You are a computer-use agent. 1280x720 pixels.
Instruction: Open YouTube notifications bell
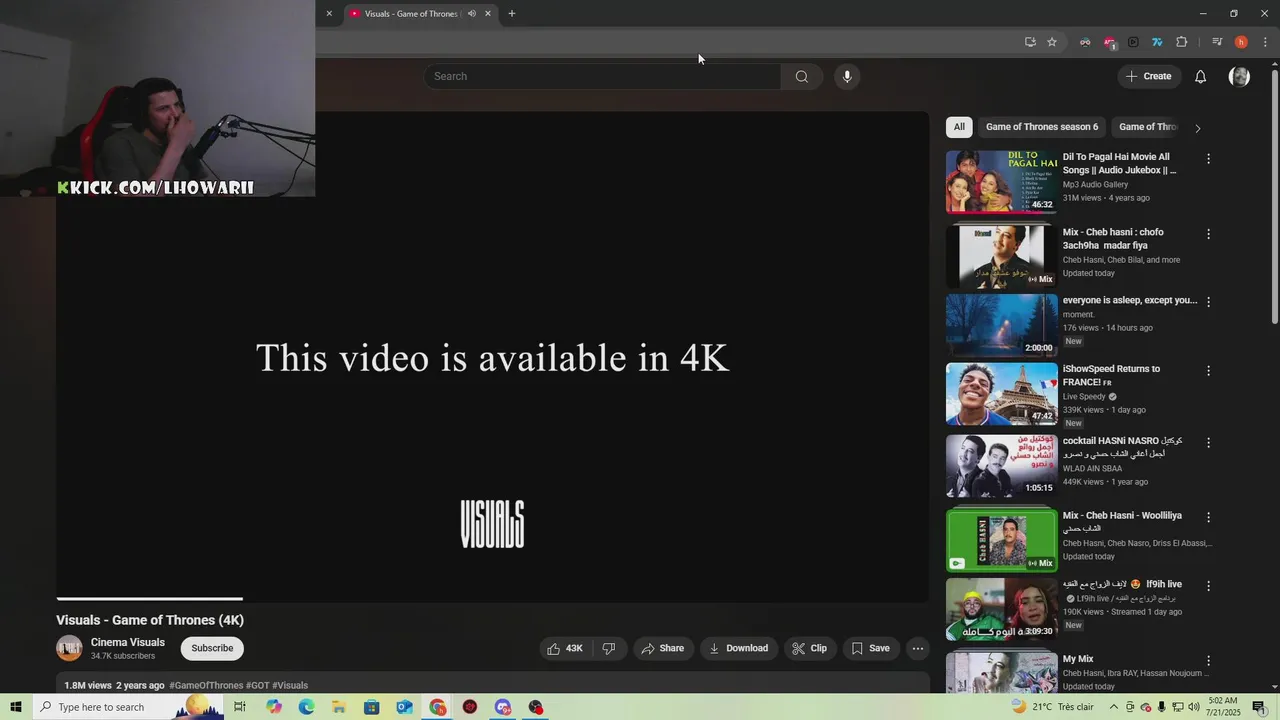[x=1200, y=77]
